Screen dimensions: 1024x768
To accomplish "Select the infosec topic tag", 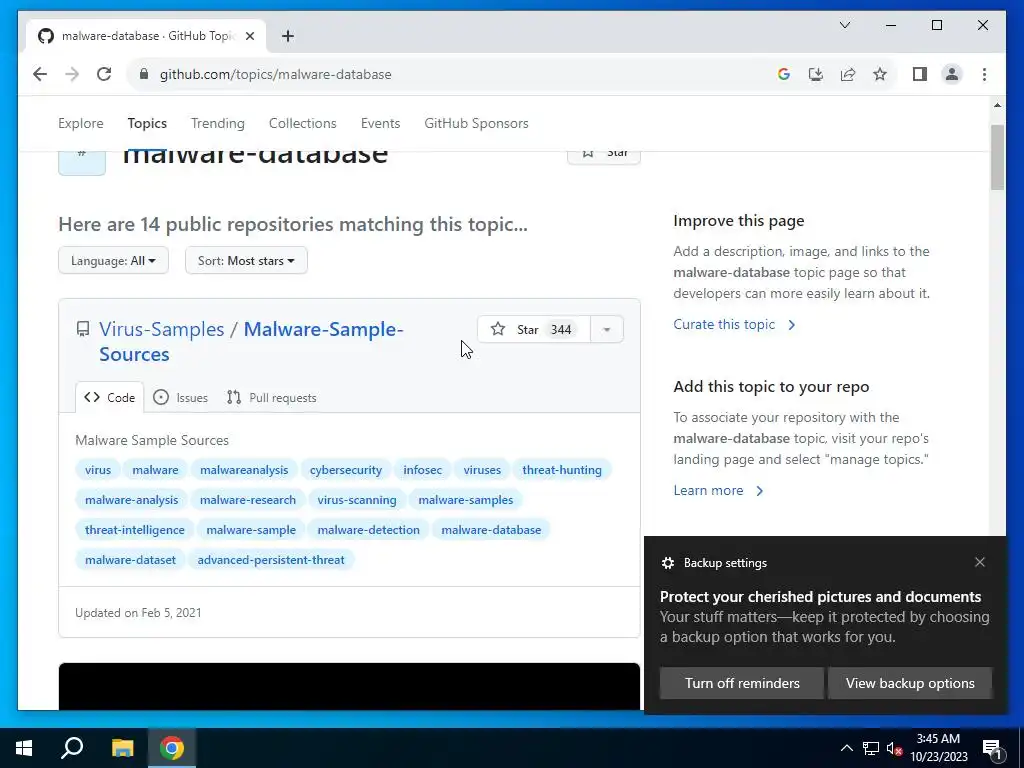I will 423,470.
